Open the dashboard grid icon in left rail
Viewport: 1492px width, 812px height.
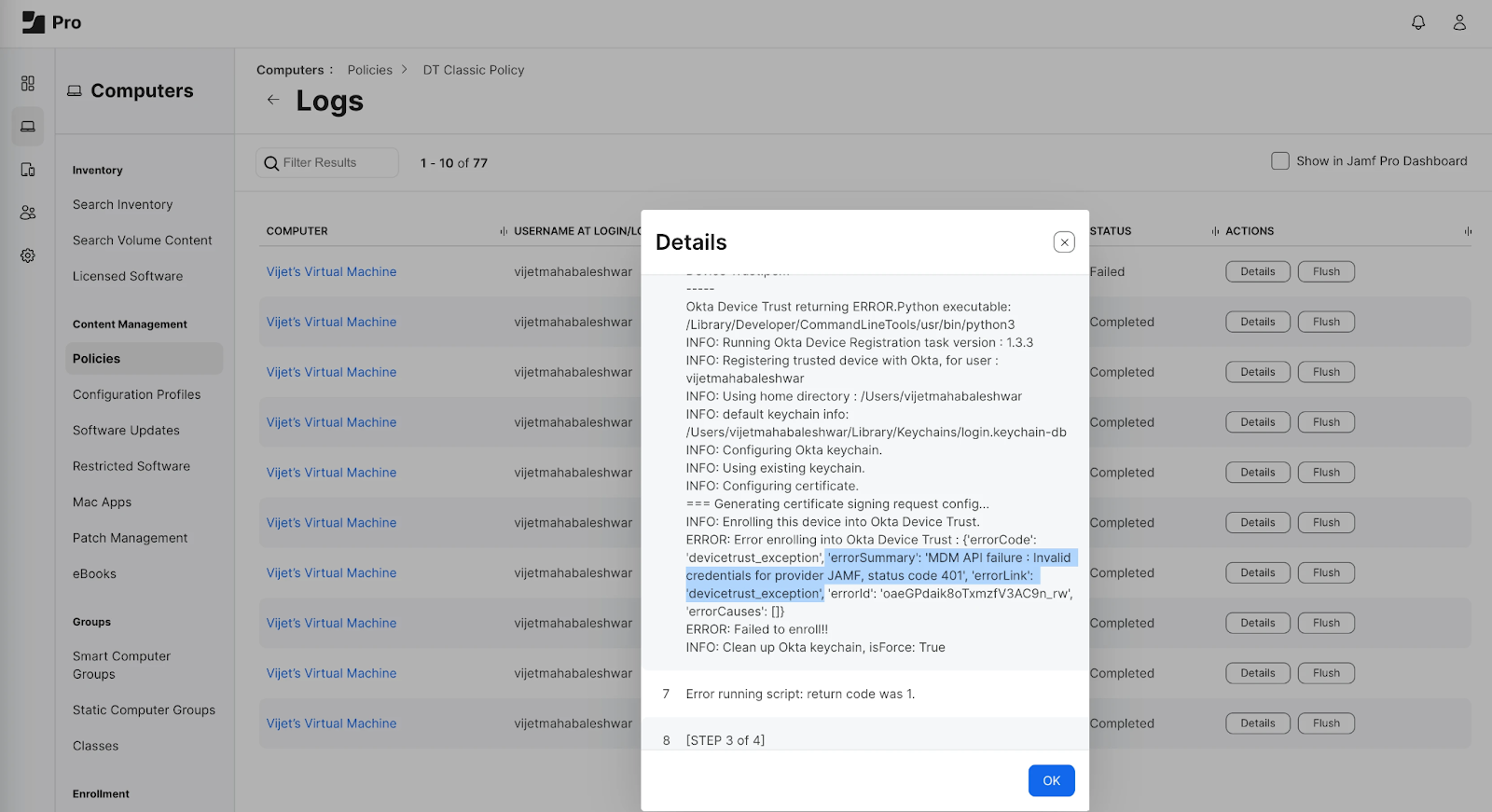pos(28,84)
